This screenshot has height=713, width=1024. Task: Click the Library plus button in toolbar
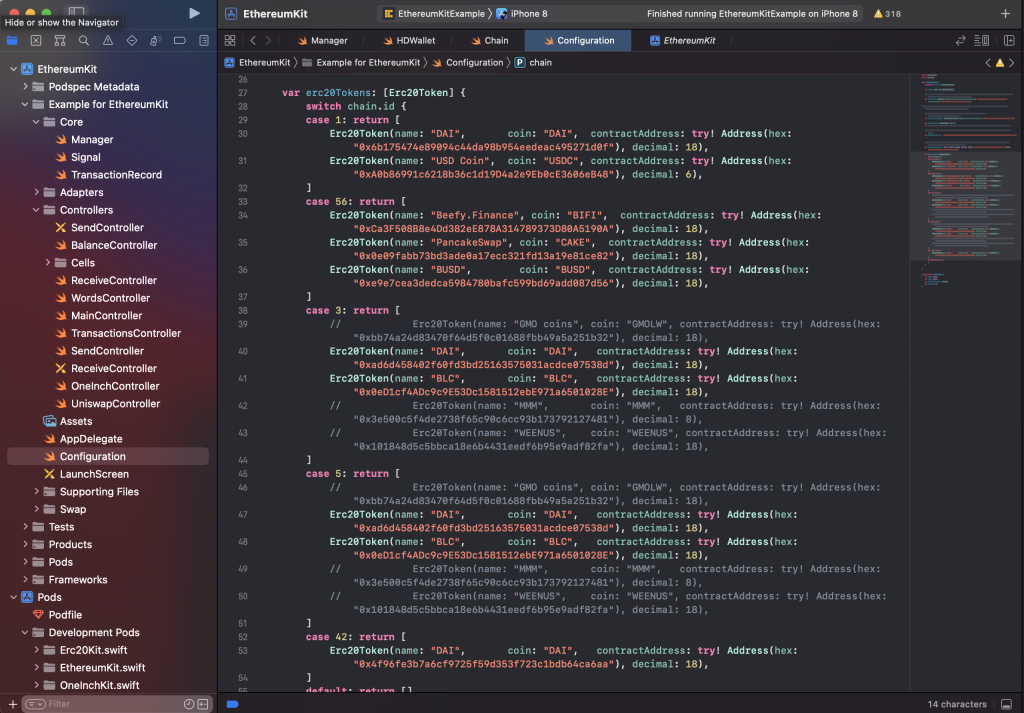click(1005, 14)
